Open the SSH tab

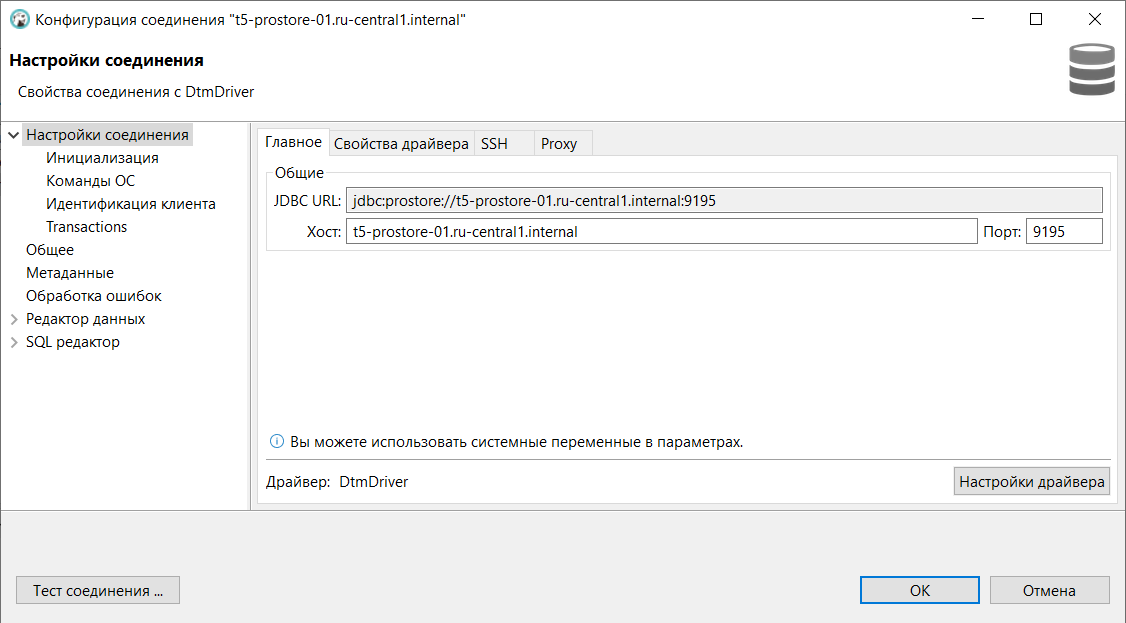494,144
